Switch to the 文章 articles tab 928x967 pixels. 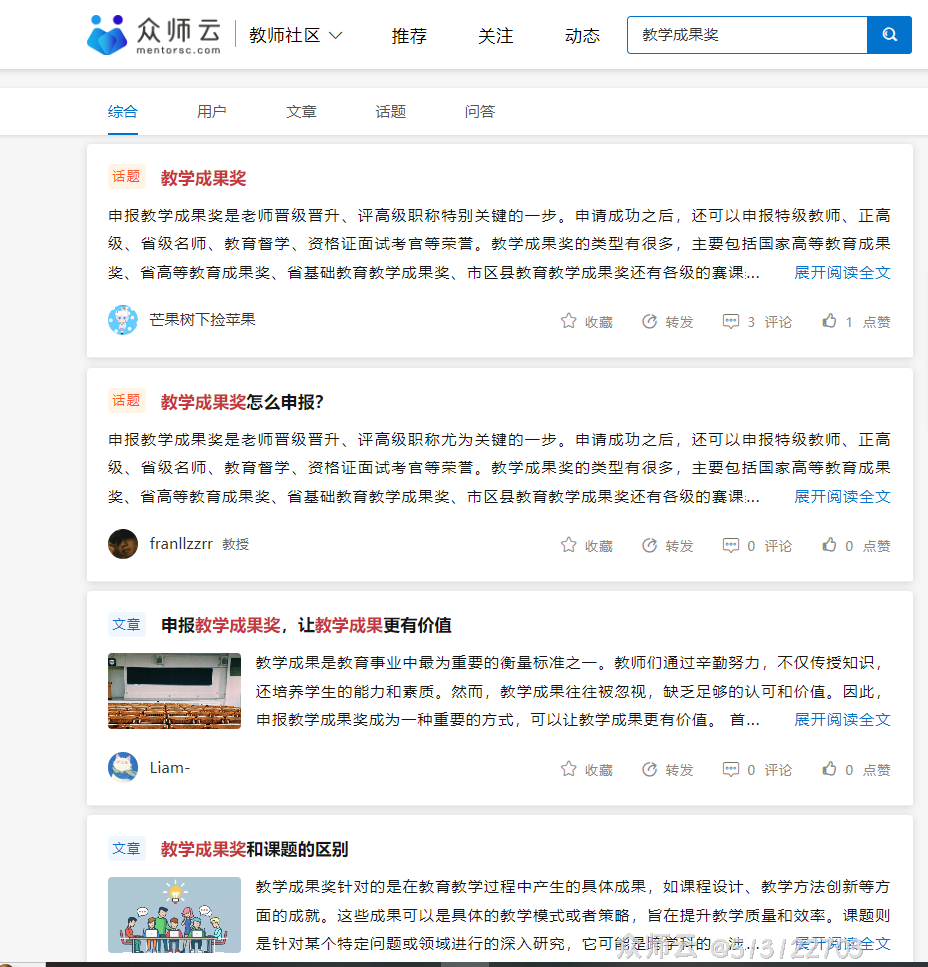(x=301, y=111)
